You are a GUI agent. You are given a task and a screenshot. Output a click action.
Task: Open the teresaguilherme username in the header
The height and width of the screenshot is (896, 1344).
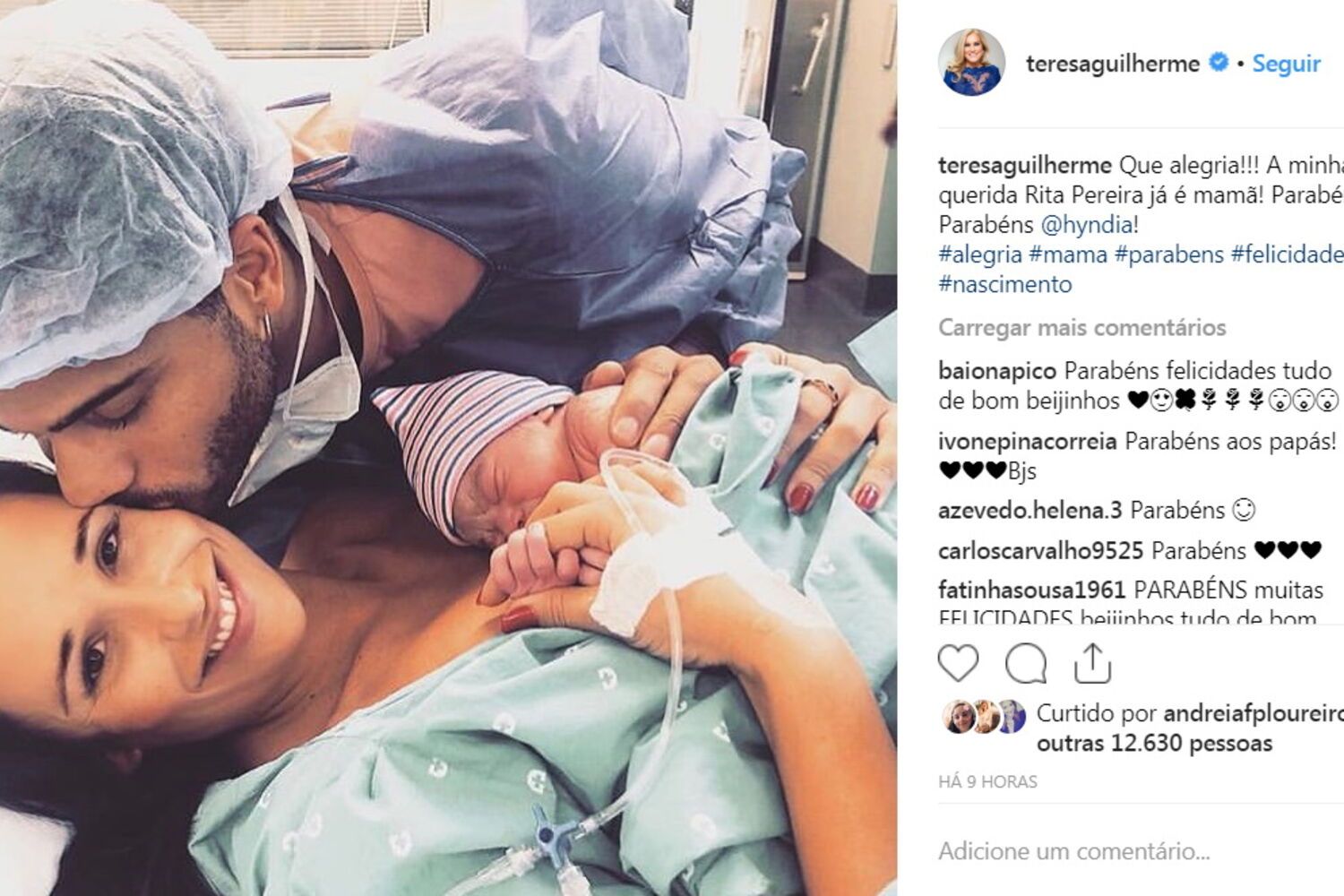click(1113, 64)
